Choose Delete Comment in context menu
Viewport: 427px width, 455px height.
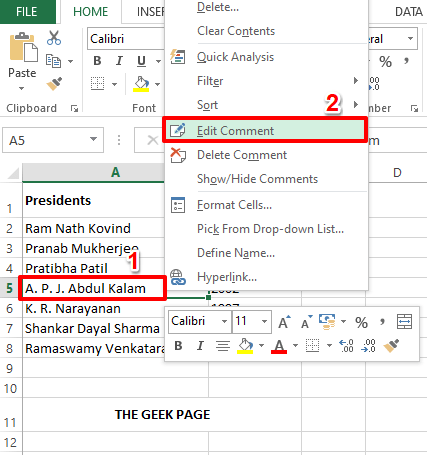242,155
